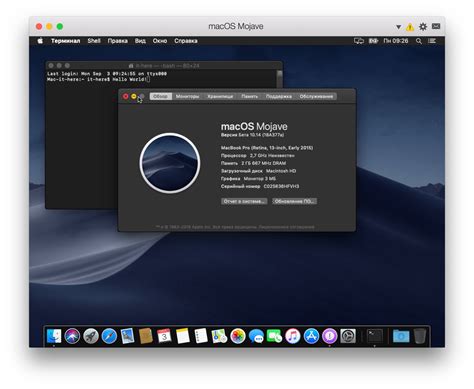
Task: Switch to the Обслуживание tab
Action: [316, 96]
